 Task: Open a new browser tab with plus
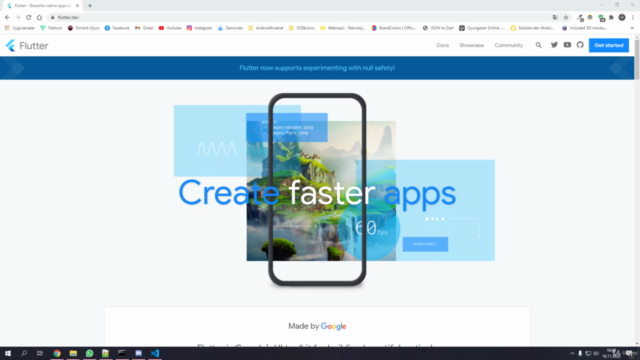click(90, 6)
